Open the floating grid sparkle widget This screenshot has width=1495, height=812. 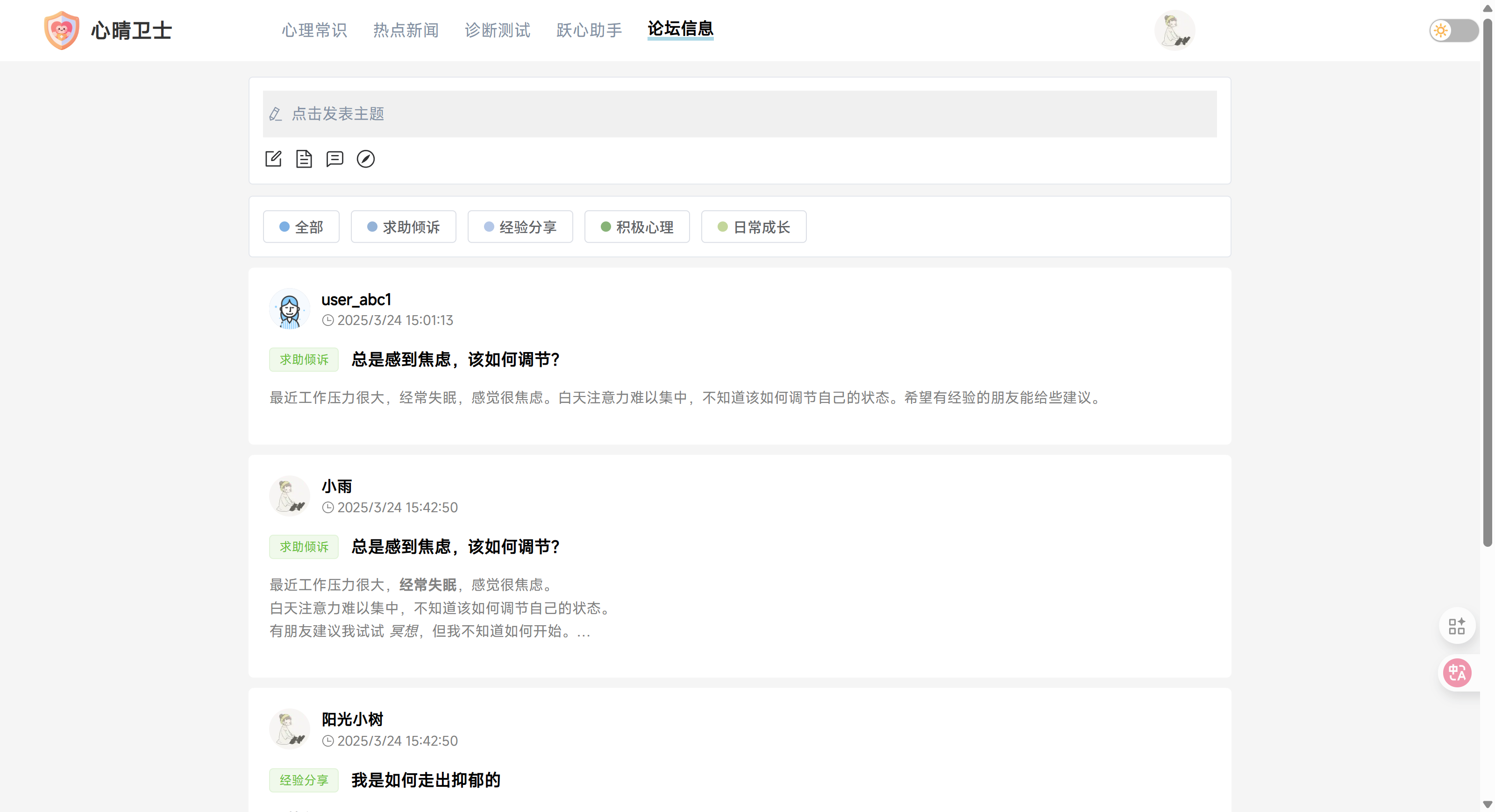(1457, 627)
